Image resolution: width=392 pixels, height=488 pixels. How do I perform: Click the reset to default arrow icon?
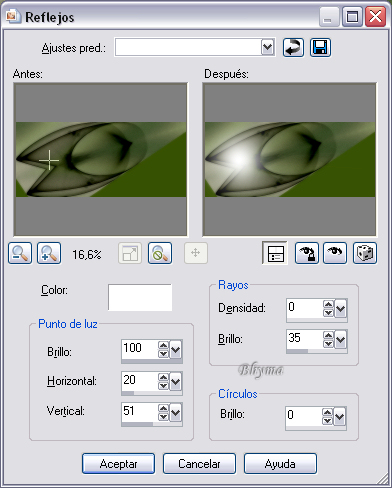tap(293, 48)
